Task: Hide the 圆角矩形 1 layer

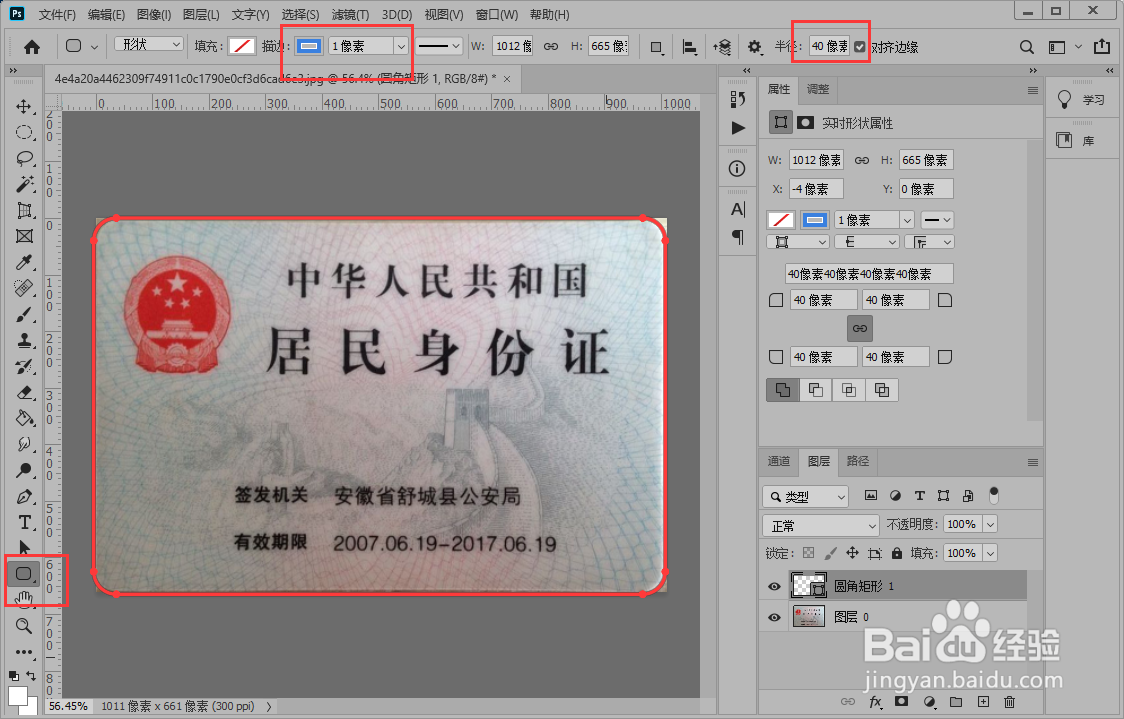Action: click(x=774, y=586)
